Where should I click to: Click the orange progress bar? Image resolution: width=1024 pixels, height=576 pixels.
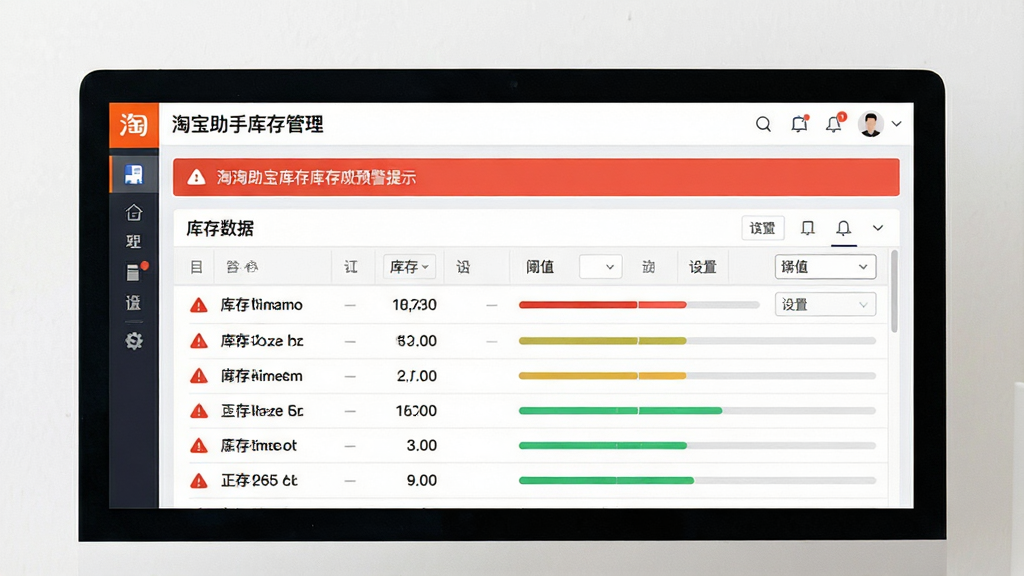pos(697,376)
